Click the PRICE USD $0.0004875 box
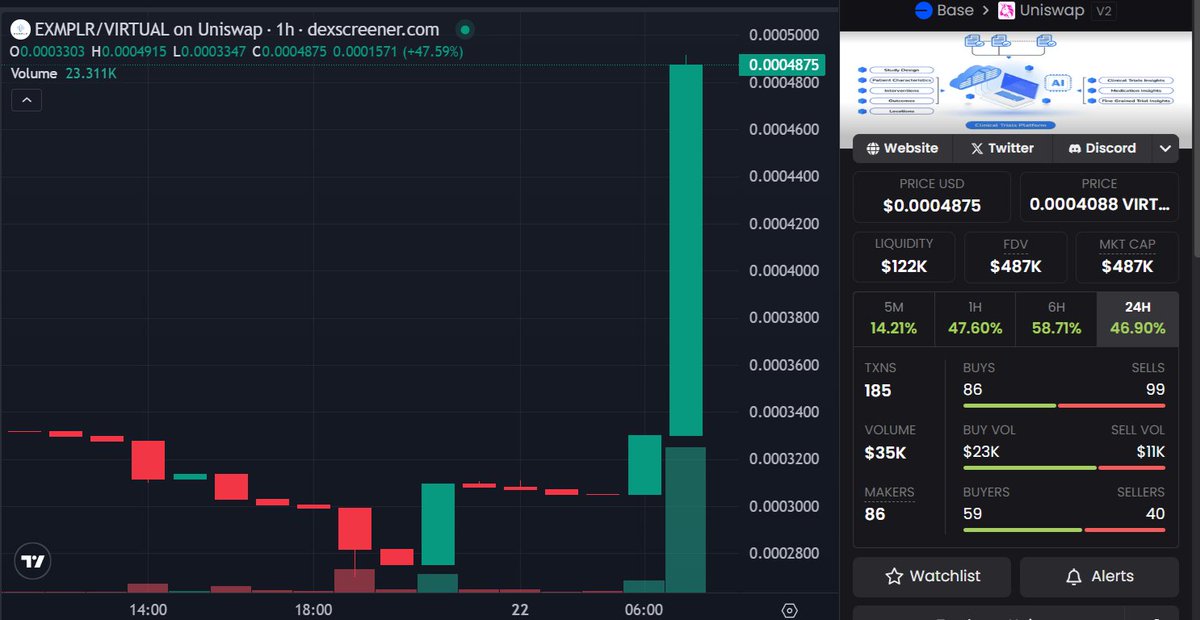1200x620 pixels. click(932, 197)
